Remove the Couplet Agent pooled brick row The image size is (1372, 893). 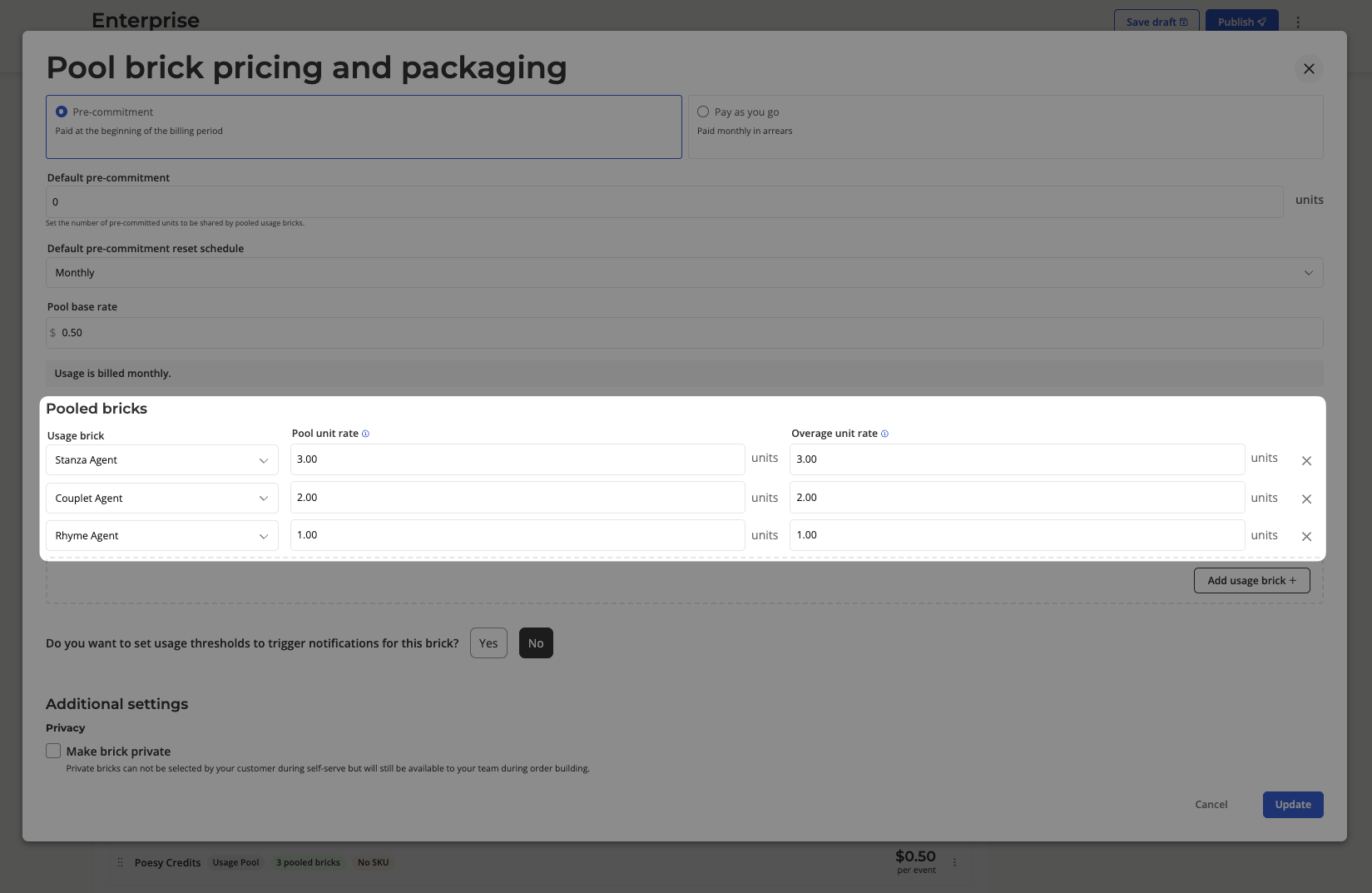[x=1306, y=499]
